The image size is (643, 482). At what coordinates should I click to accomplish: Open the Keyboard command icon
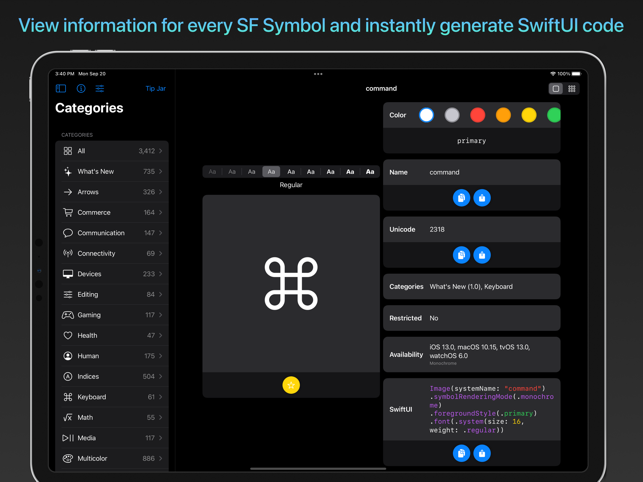point(68,397)
